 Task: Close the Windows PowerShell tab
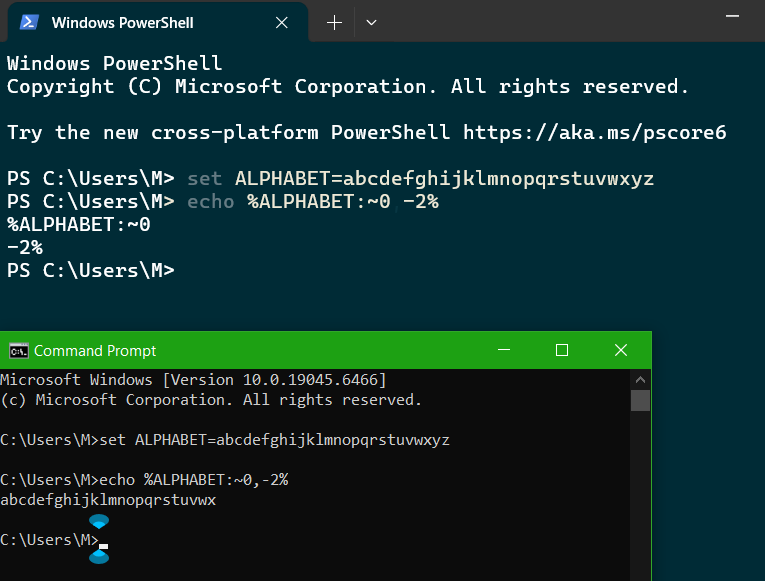tap(282, 22)
